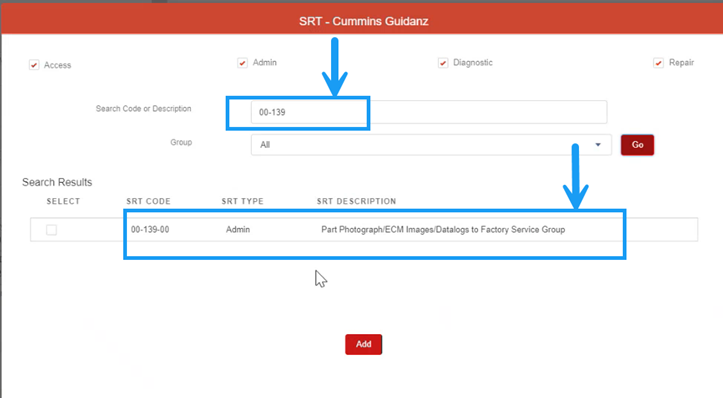Image resolution: width=723 pixels, height=398 pixels.
Task: Click the SRT CODE column header
Action: click(148, 201)
